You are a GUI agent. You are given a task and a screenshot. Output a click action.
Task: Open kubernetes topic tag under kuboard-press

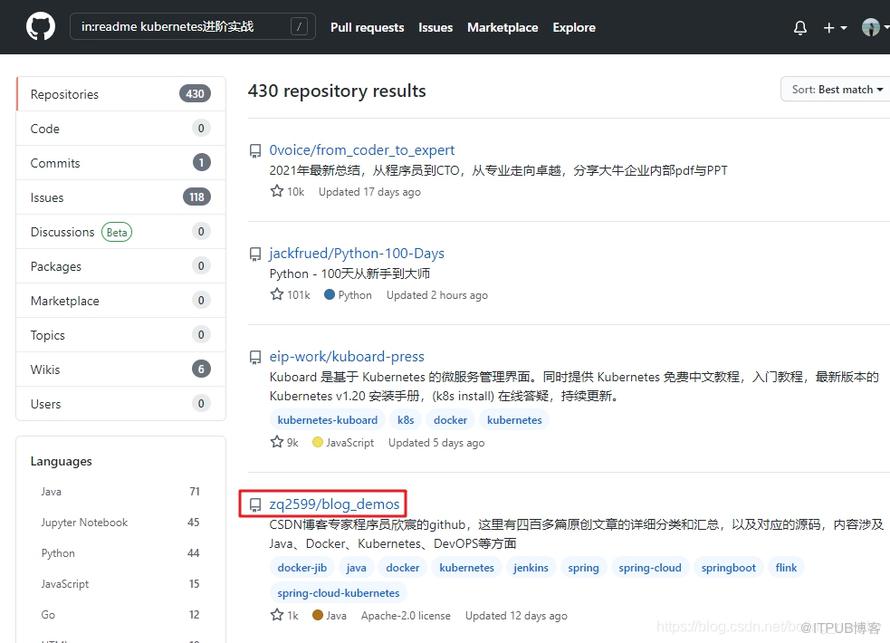(514, 420)
